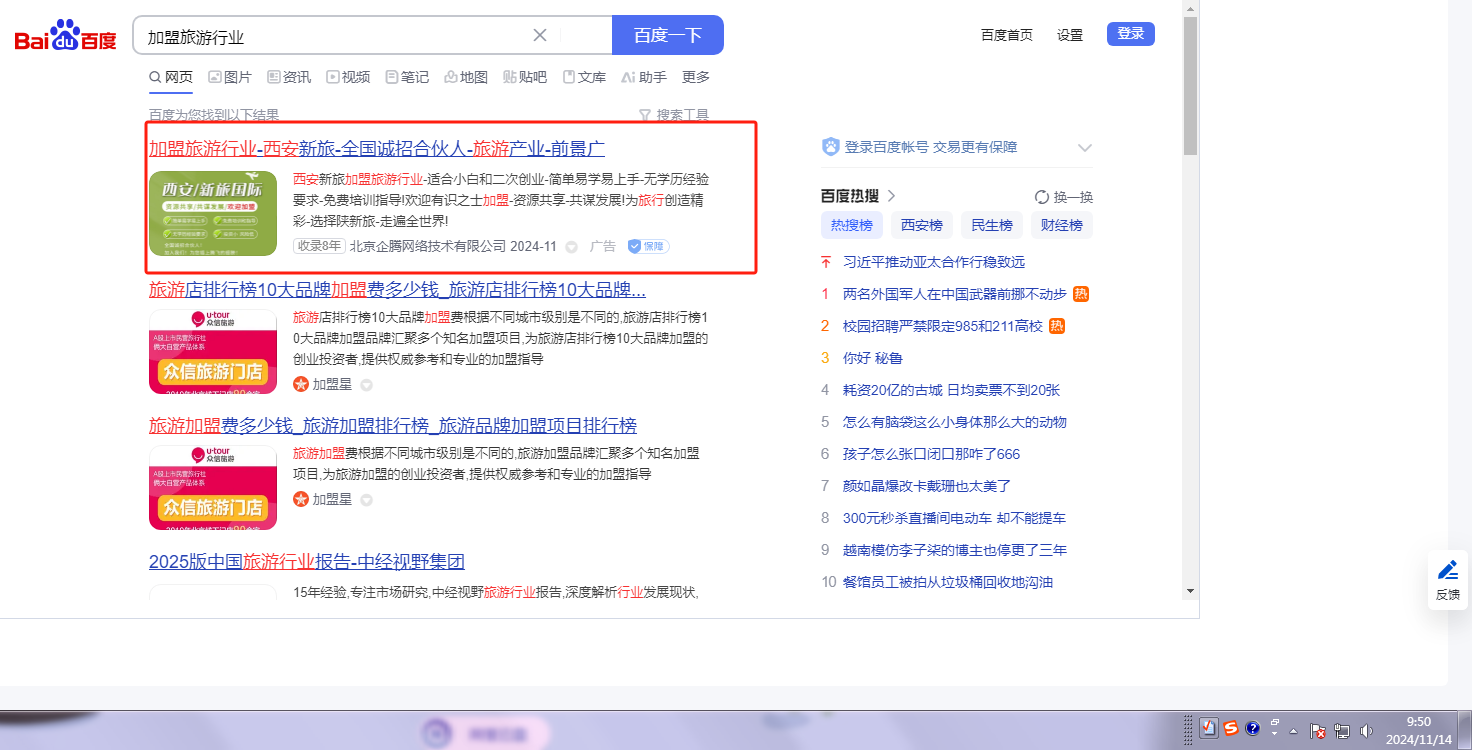Expand the login notice chevron
This screenshot has height=750, width=1472.
[1085, 148]
